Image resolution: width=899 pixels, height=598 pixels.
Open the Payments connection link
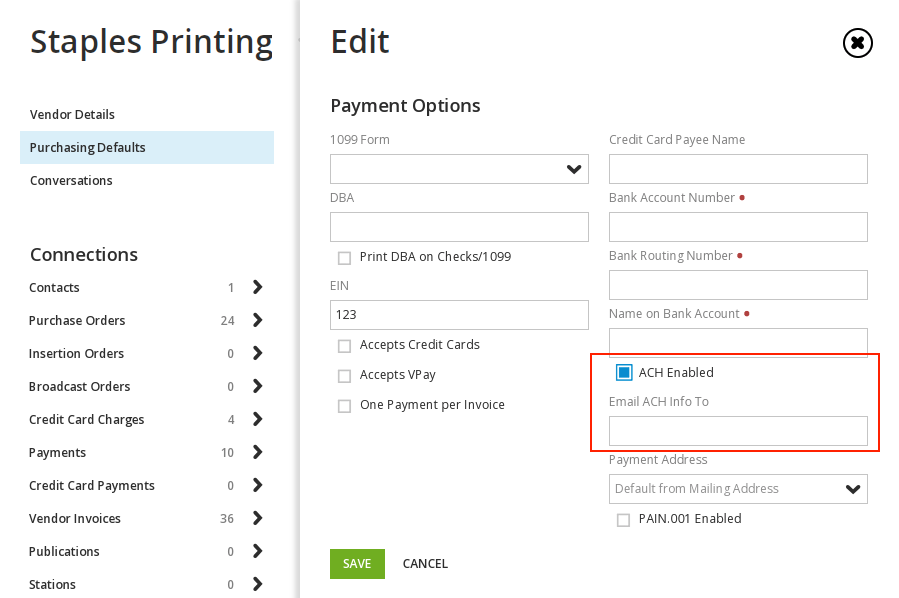pyautogui.click(x=57, y=452)
